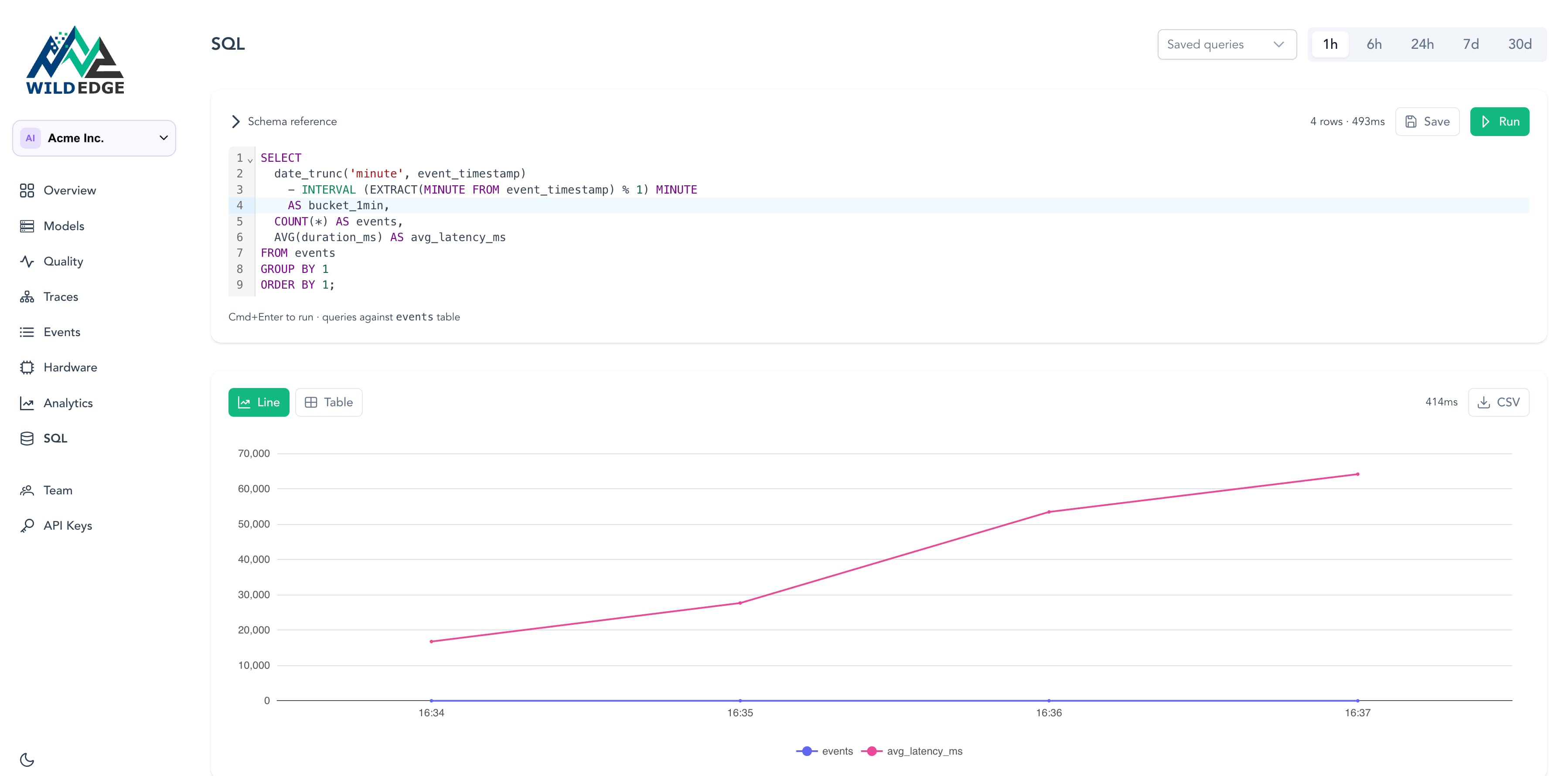1568x776 pixels.
Task: Switch view to Line chart mode
Action: (x=258, y=402)
